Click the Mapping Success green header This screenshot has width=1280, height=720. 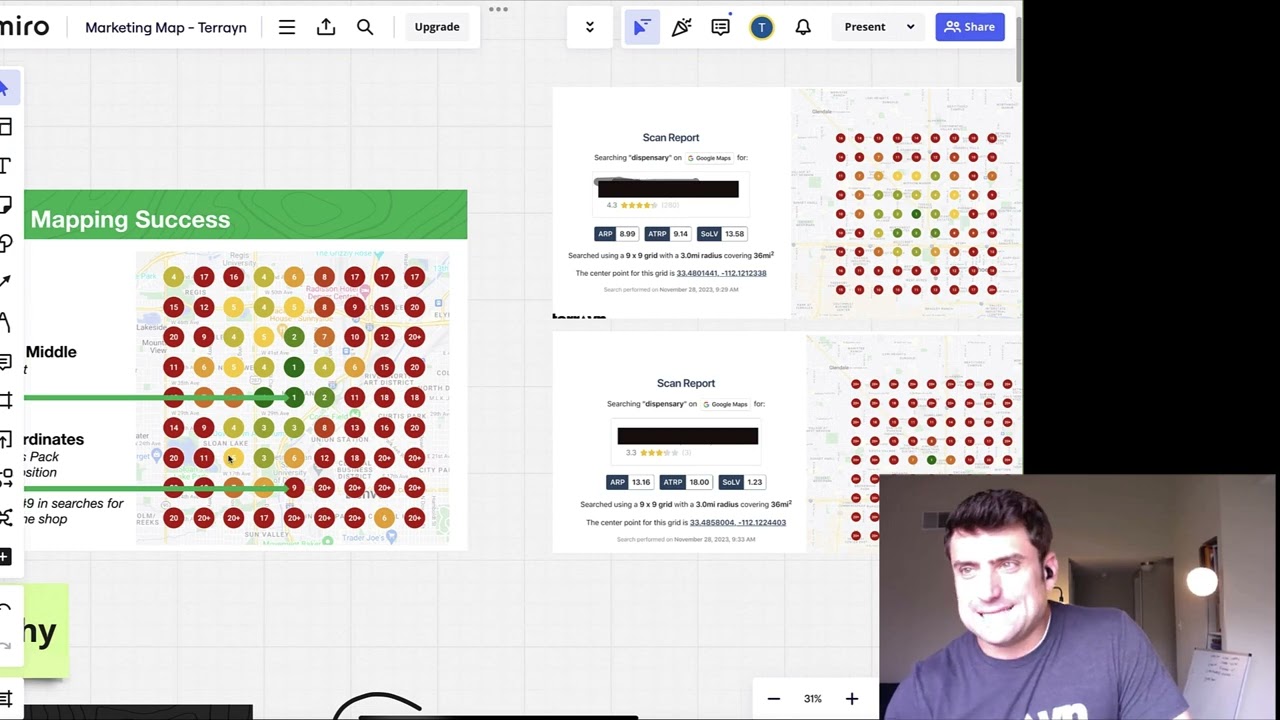[245, 215]
